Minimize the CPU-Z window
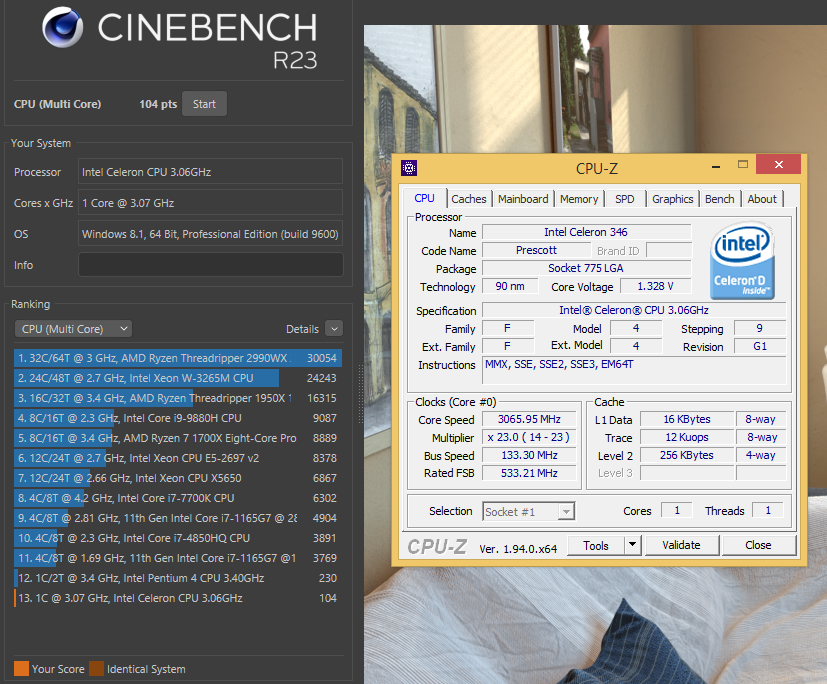Viewport: 827px width, 684px height. 716,166
